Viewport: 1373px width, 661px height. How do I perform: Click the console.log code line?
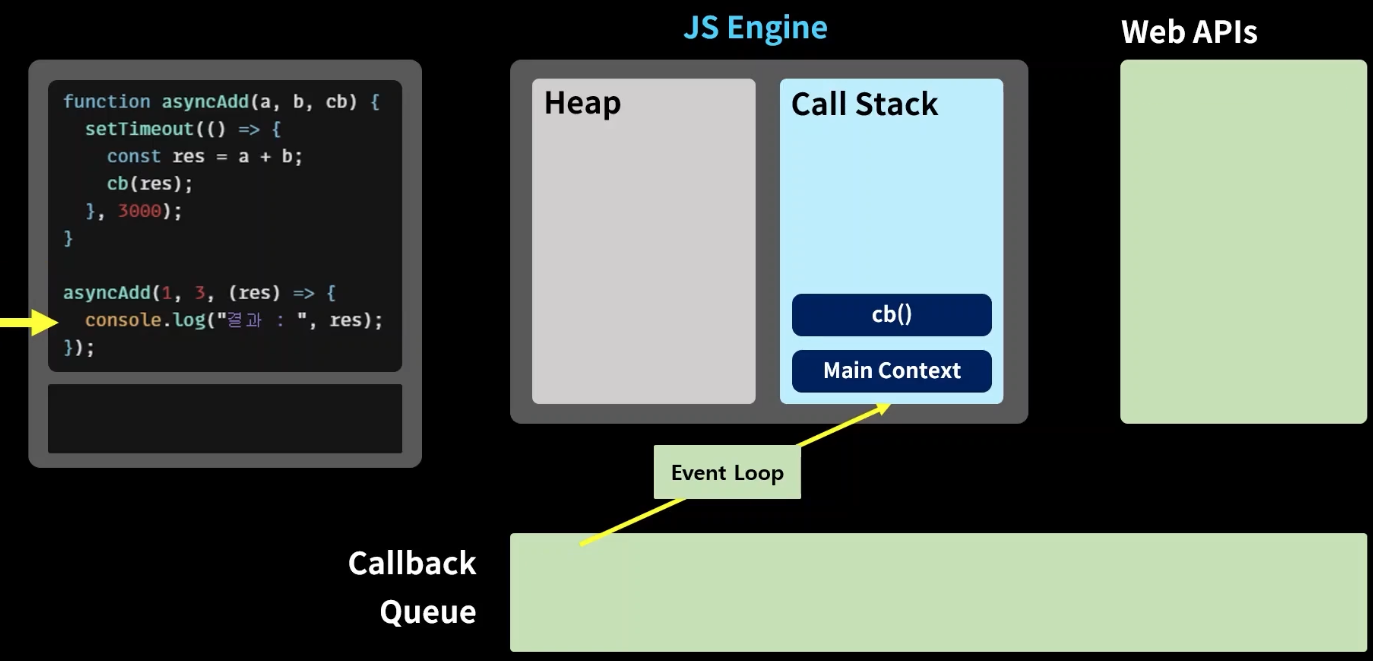click(234, 320)
